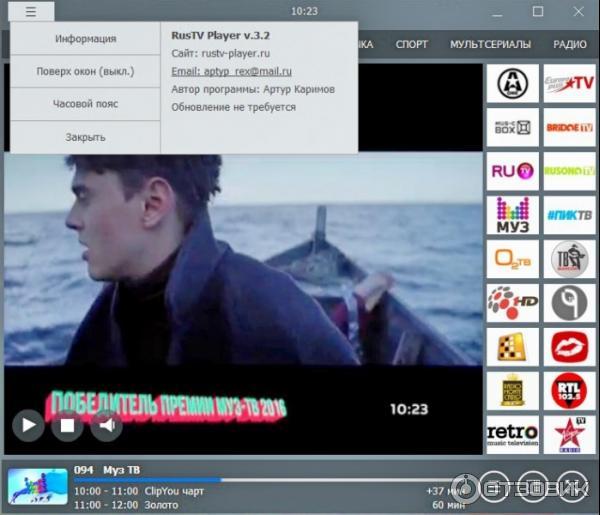
Task: Stop the video playback
Action: coord(67,425)
